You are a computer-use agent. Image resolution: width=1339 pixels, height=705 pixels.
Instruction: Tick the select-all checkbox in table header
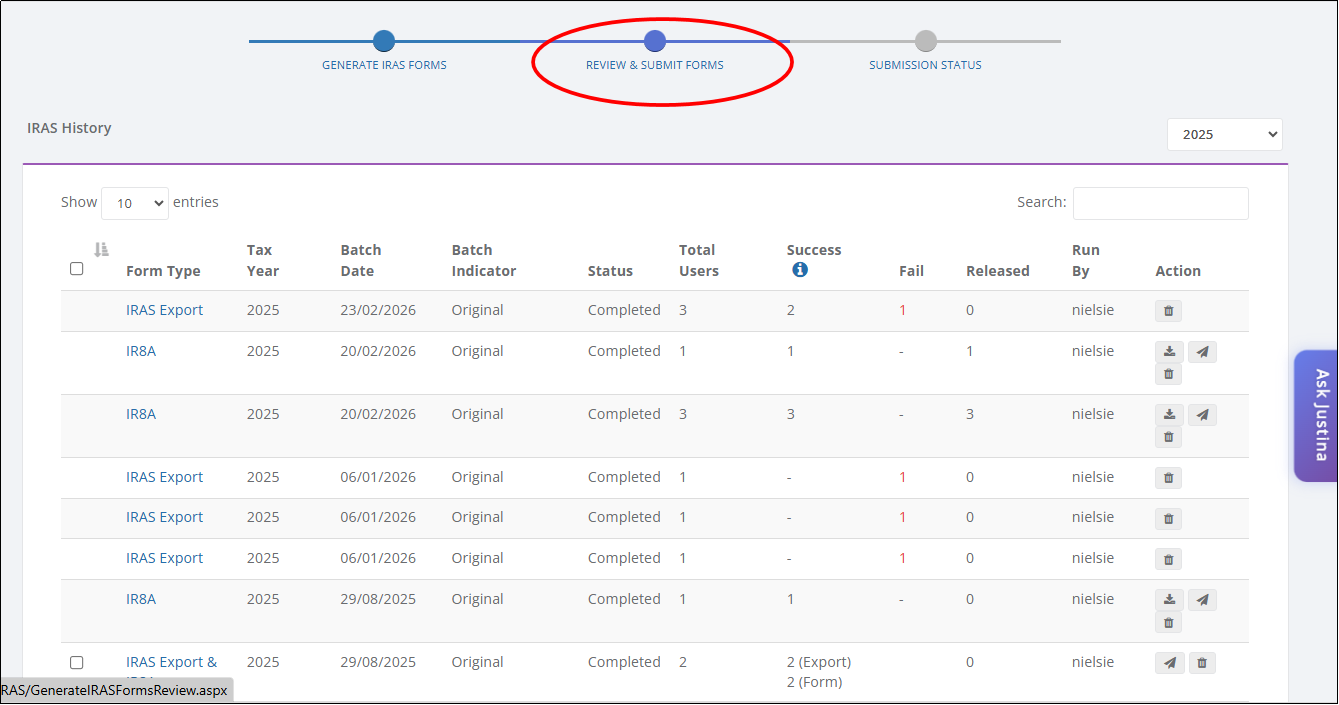(x=77, y=269)
